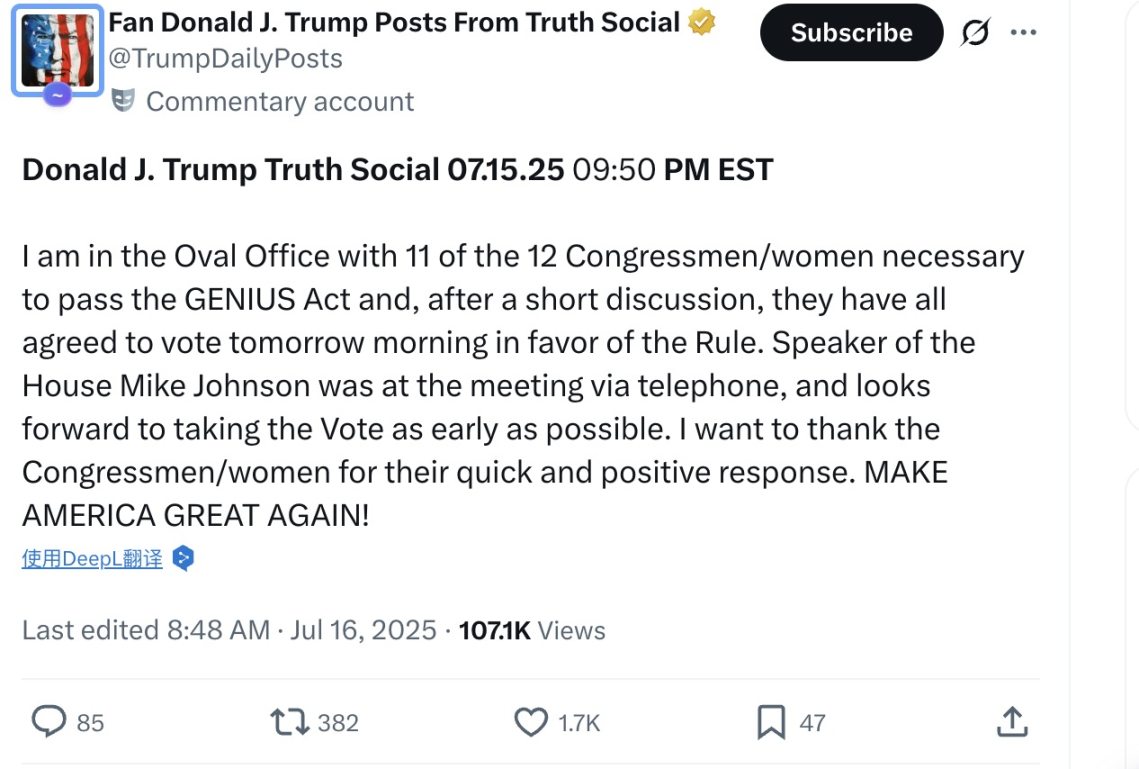Open the account's profile avatar picture
The height and width of the screenshot is (769, 1139).
[57, 48]
